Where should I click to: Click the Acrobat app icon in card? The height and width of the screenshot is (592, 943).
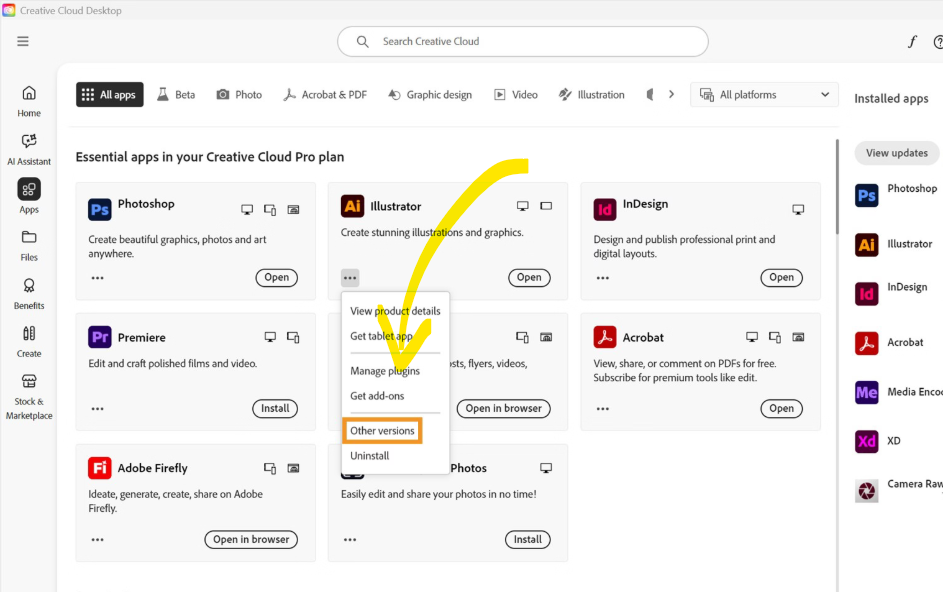tap(605, 337)
